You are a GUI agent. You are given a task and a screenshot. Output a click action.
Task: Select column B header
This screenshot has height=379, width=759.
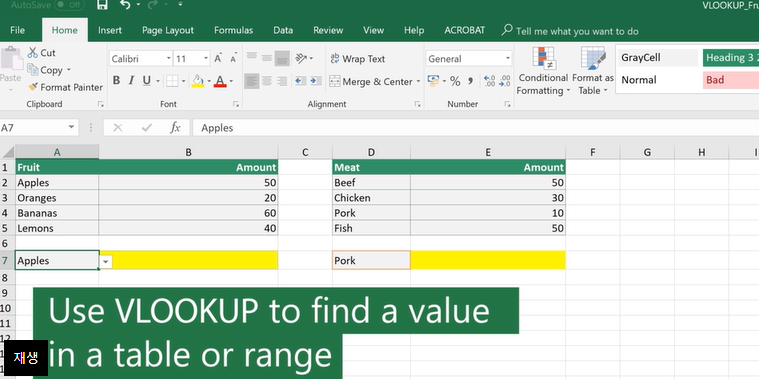pyautogui.click(x=188, y=152)
